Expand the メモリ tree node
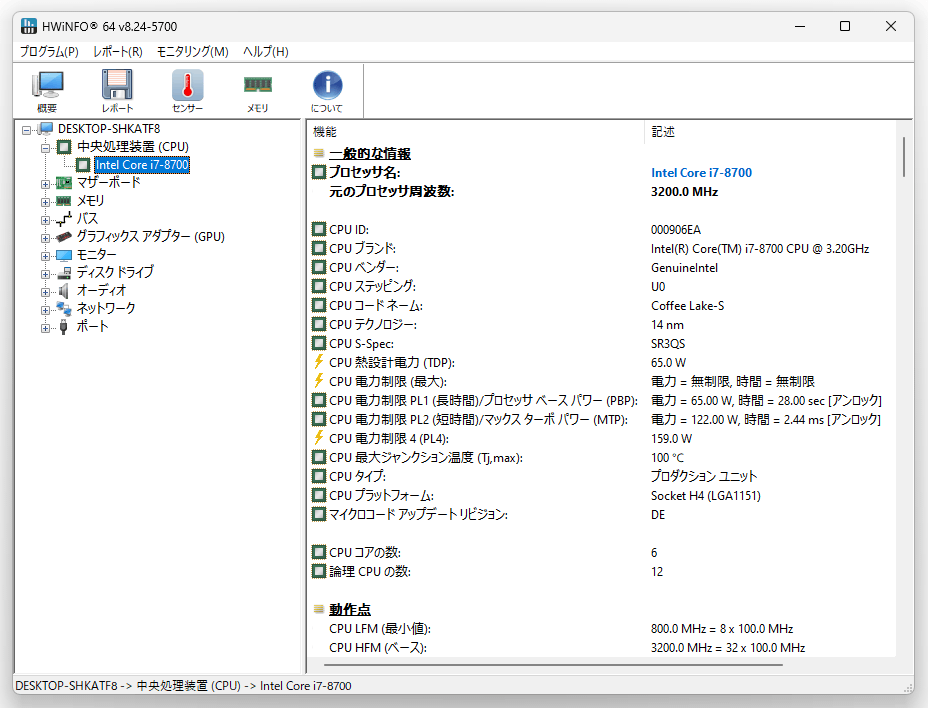 (46, 202)
